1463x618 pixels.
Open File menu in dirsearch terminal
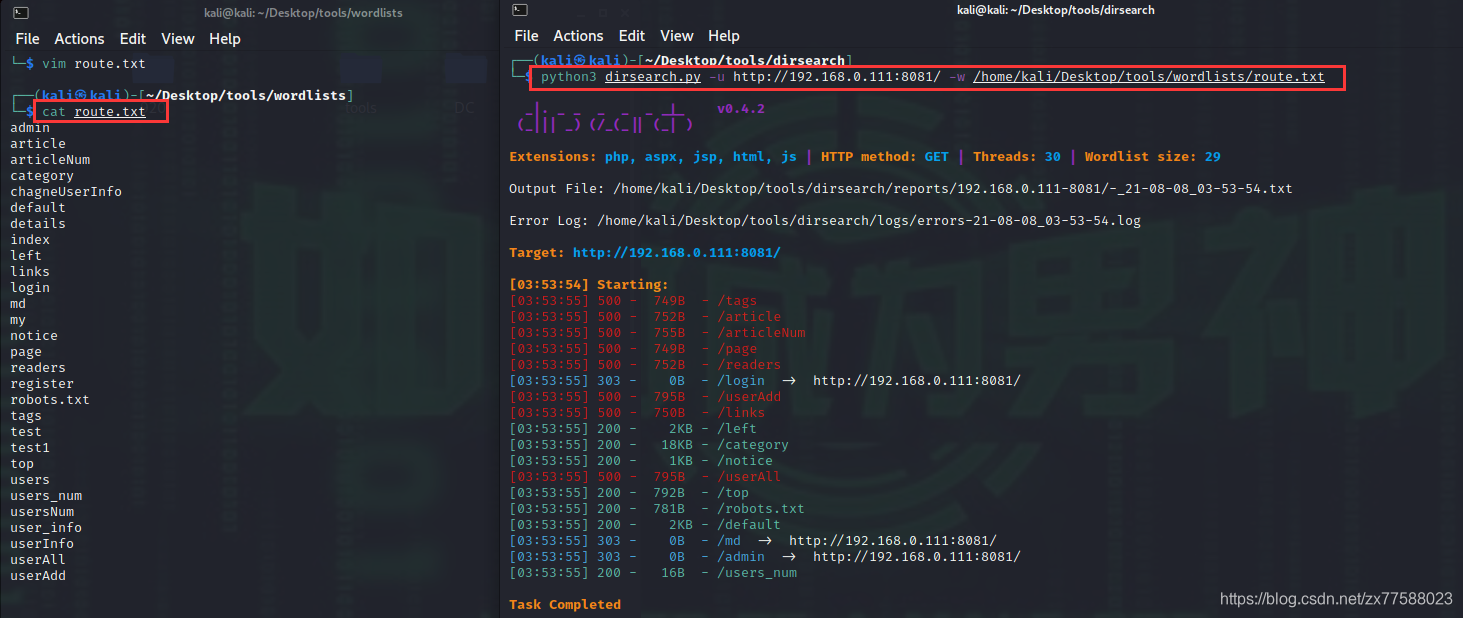pyautogui.click(x=527, y=36)
